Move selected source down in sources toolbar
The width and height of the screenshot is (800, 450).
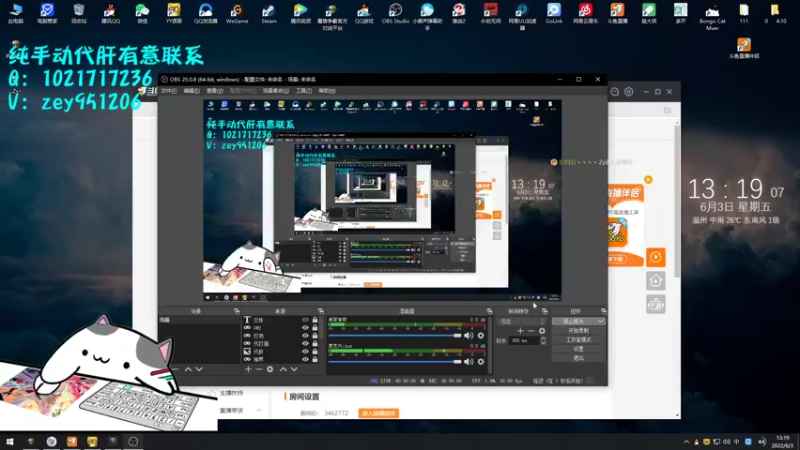294,369
